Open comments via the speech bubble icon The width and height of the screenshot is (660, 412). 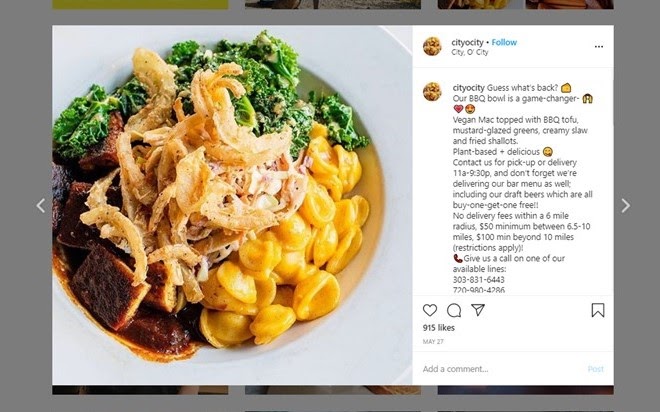tap(454, 310)
